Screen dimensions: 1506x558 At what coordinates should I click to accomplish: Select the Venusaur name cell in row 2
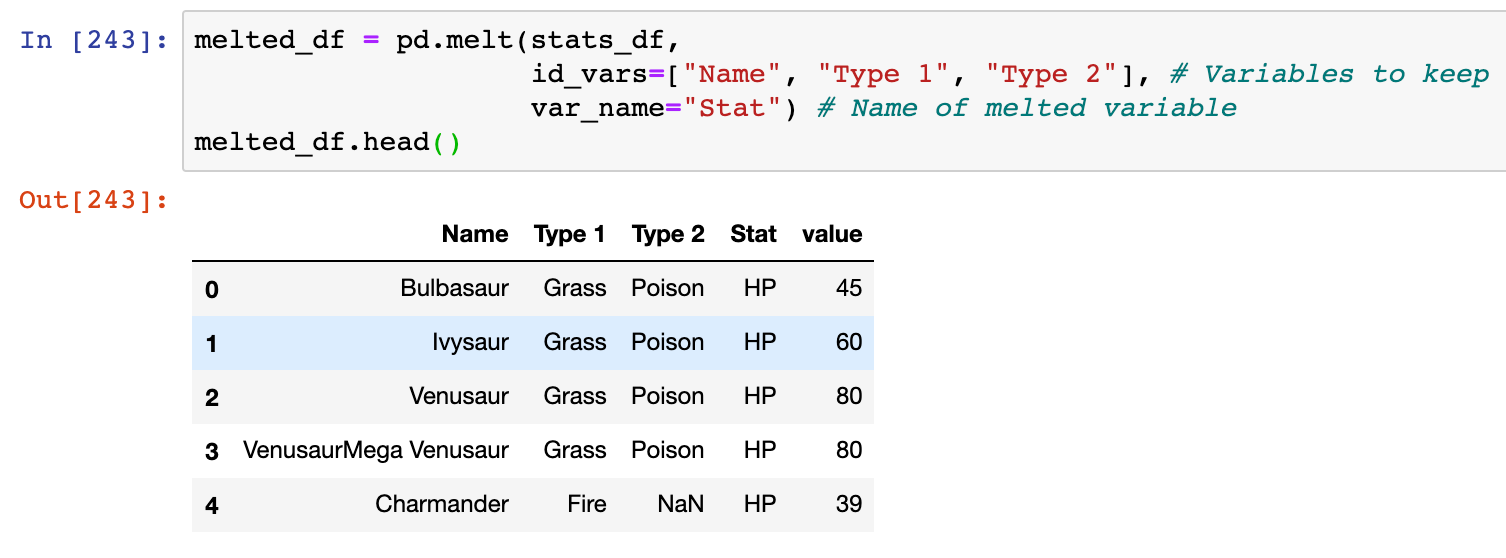point(459,396)
